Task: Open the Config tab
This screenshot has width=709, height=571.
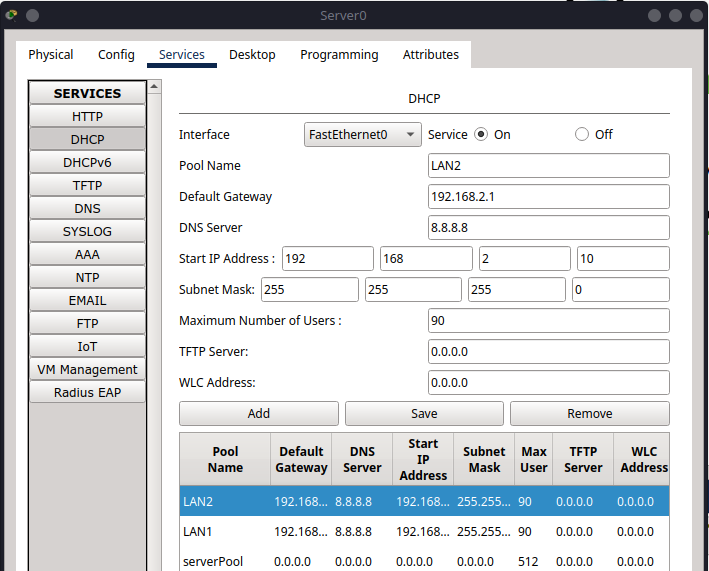Action: 116,55
